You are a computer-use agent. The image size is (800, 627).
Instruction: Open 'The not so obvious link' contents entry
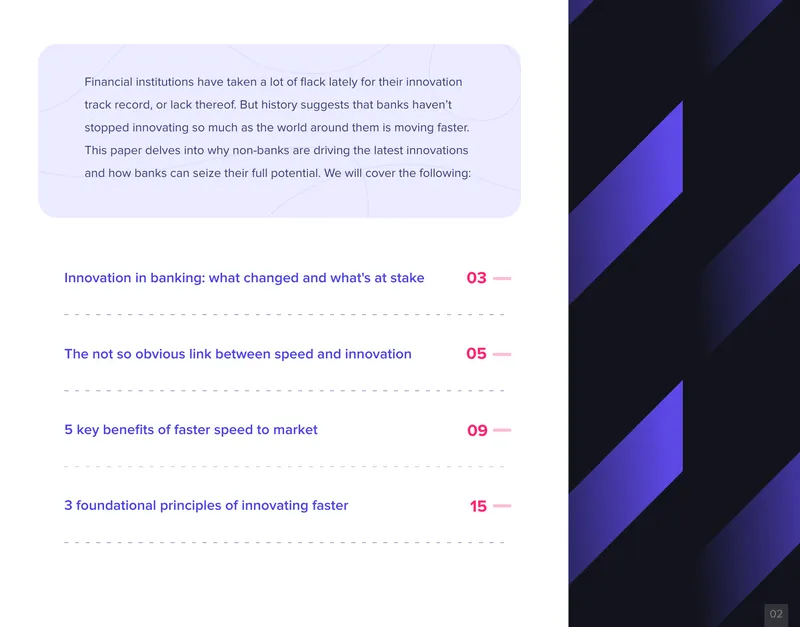(x=238, y=354)
